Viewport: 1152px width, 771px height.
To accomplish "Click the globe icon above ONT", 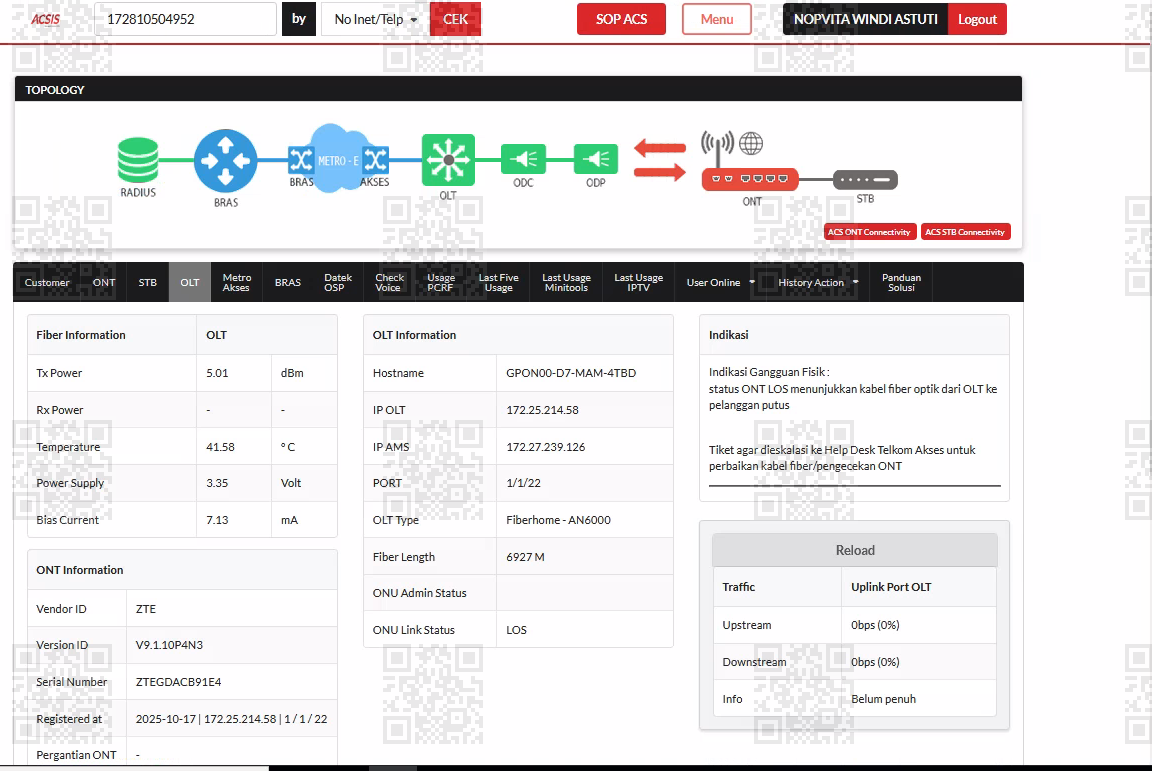I will point(751,143).
